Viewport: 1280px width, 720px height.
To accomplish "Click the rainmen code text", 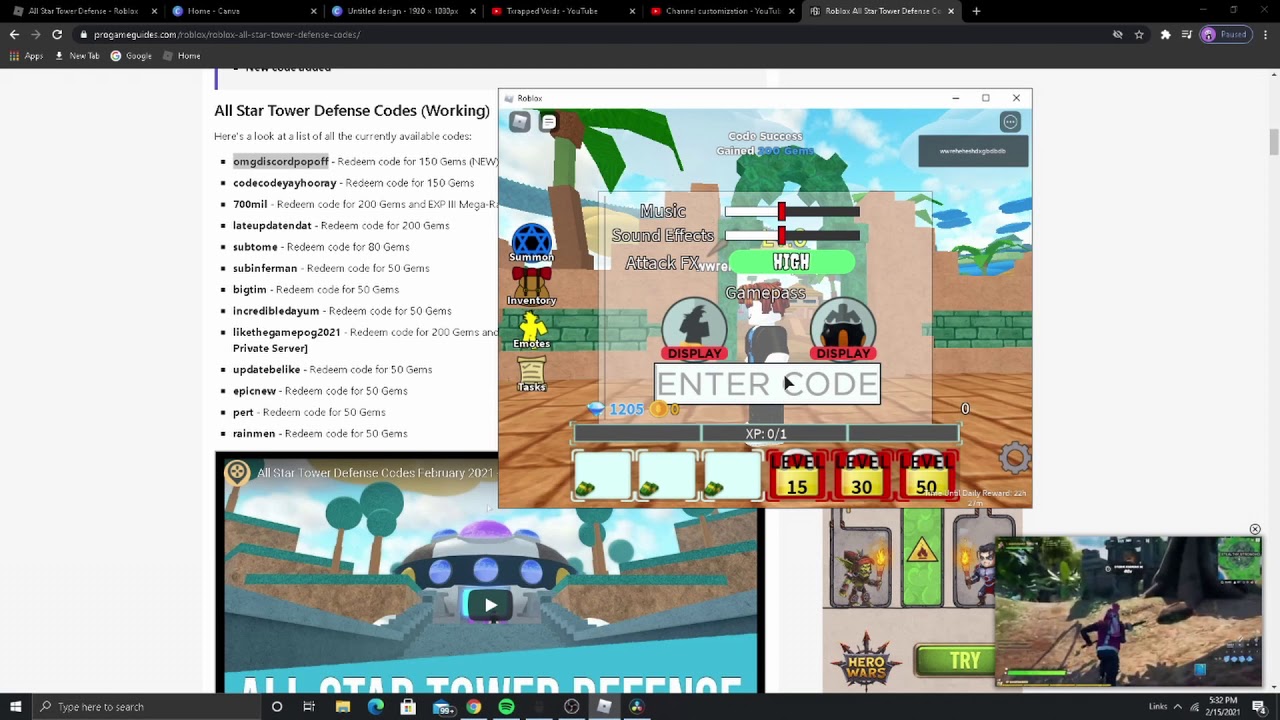I will (254, 434).
